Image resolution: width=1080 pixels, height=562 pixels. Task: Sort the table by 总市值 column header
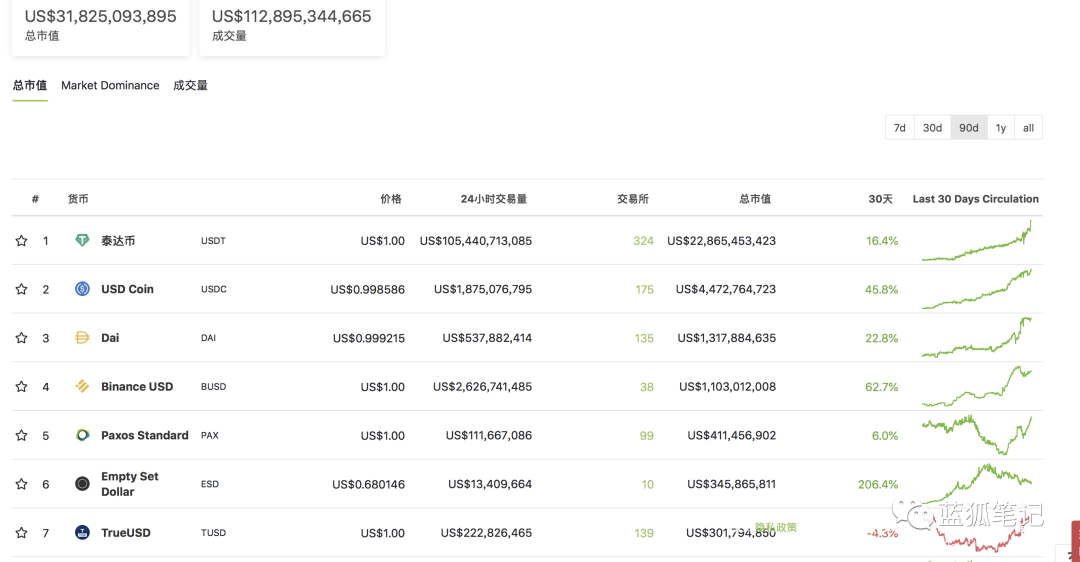click(755, 199)
